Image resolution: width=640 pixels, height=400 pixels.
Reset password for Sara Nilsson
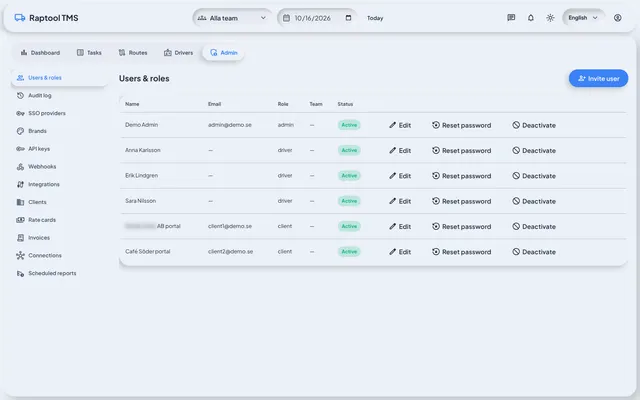pos(462,201)
